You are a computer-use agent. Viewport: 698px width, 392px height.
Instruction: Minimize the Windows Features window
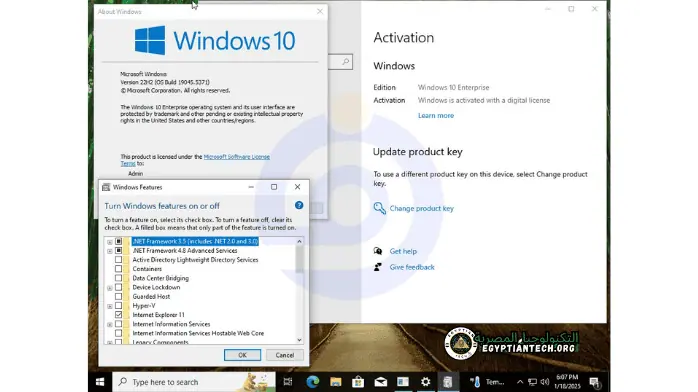click(251, 187)
